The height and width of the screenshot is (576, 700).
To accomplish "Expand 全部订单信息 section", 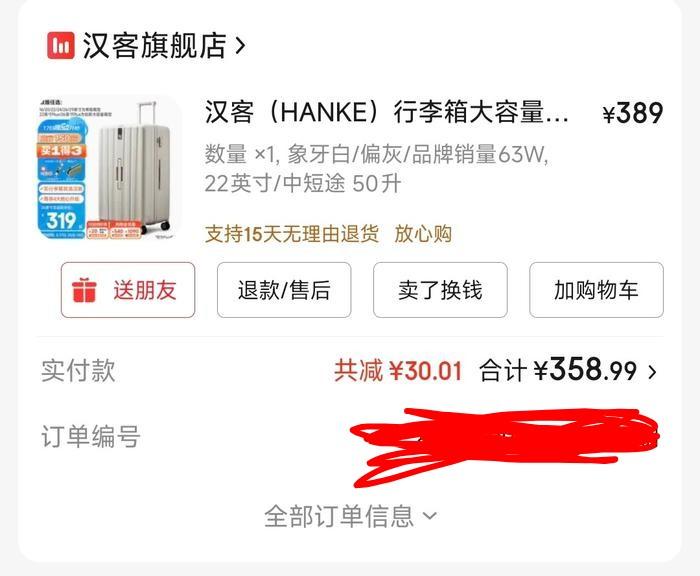I will click(350, 516).
